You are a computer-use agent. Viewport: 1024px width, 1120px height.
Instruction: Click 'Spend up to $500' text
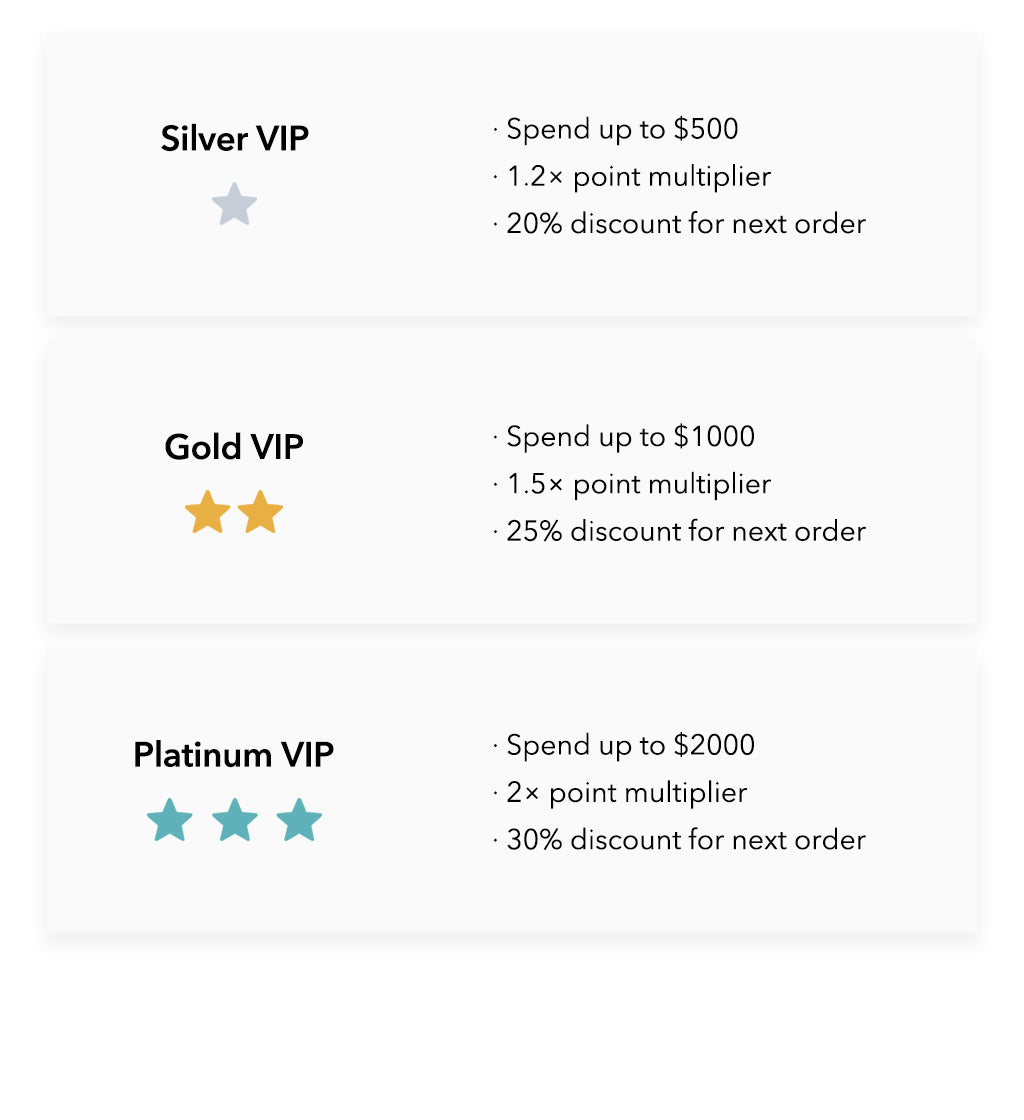622,129
